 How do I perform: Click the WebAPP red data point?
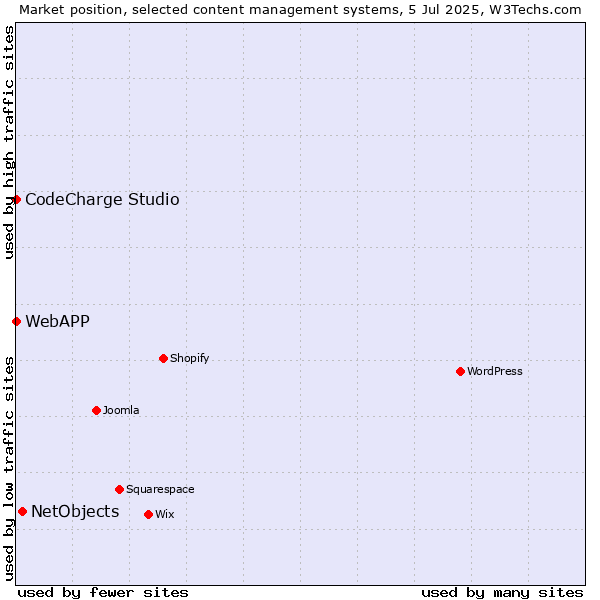point(16,321)
